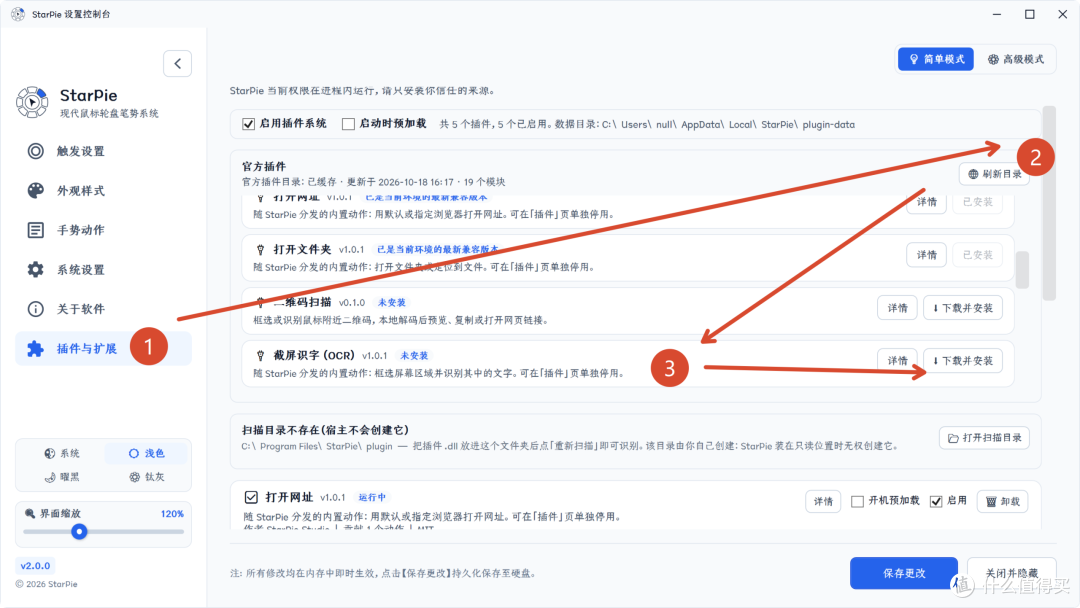Open 系统设置 sidebar page
1080x608 pixels.
103,270
